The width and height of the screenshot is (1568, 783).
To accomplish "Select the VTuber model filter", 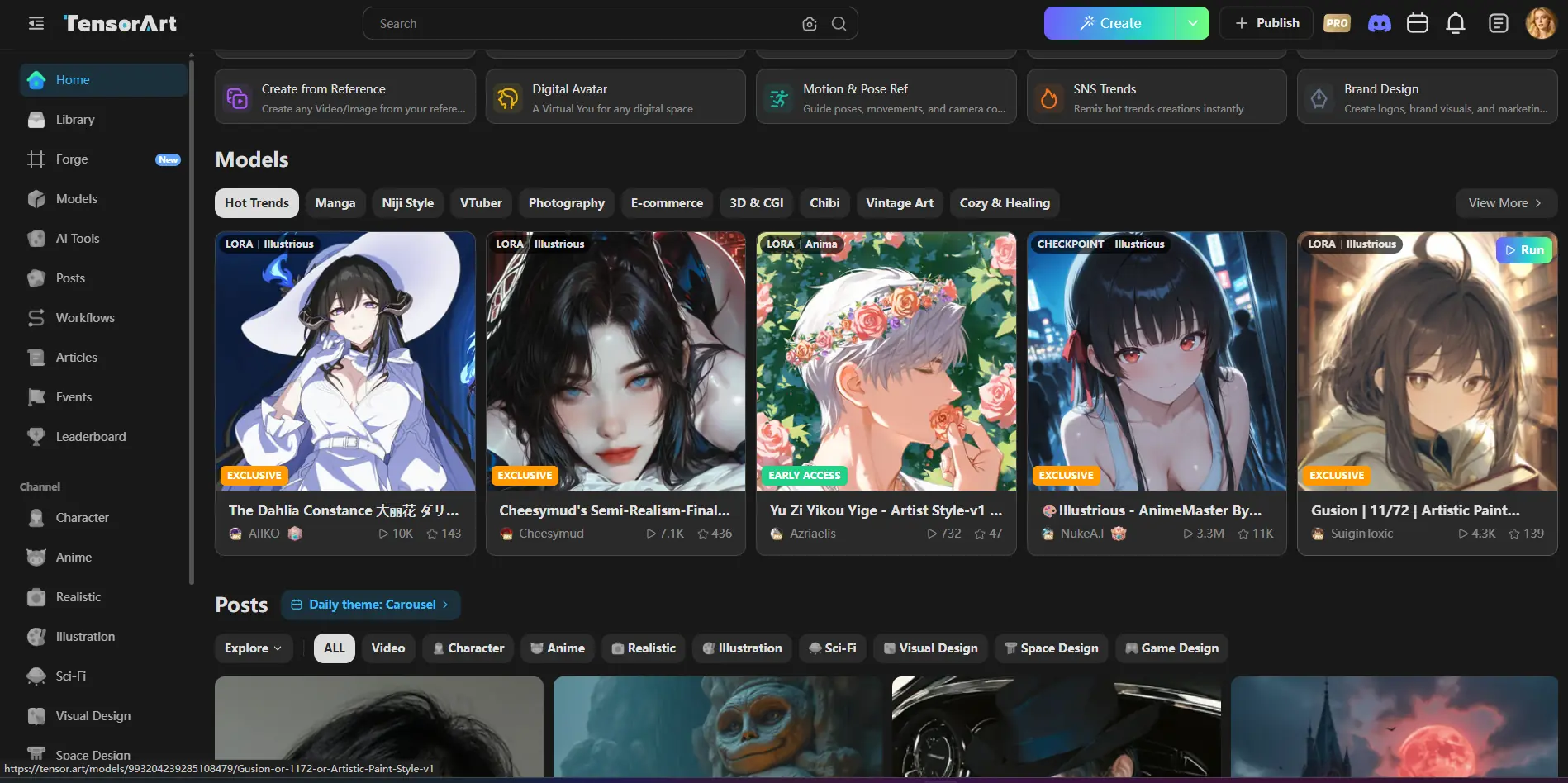I will (481, 203).
